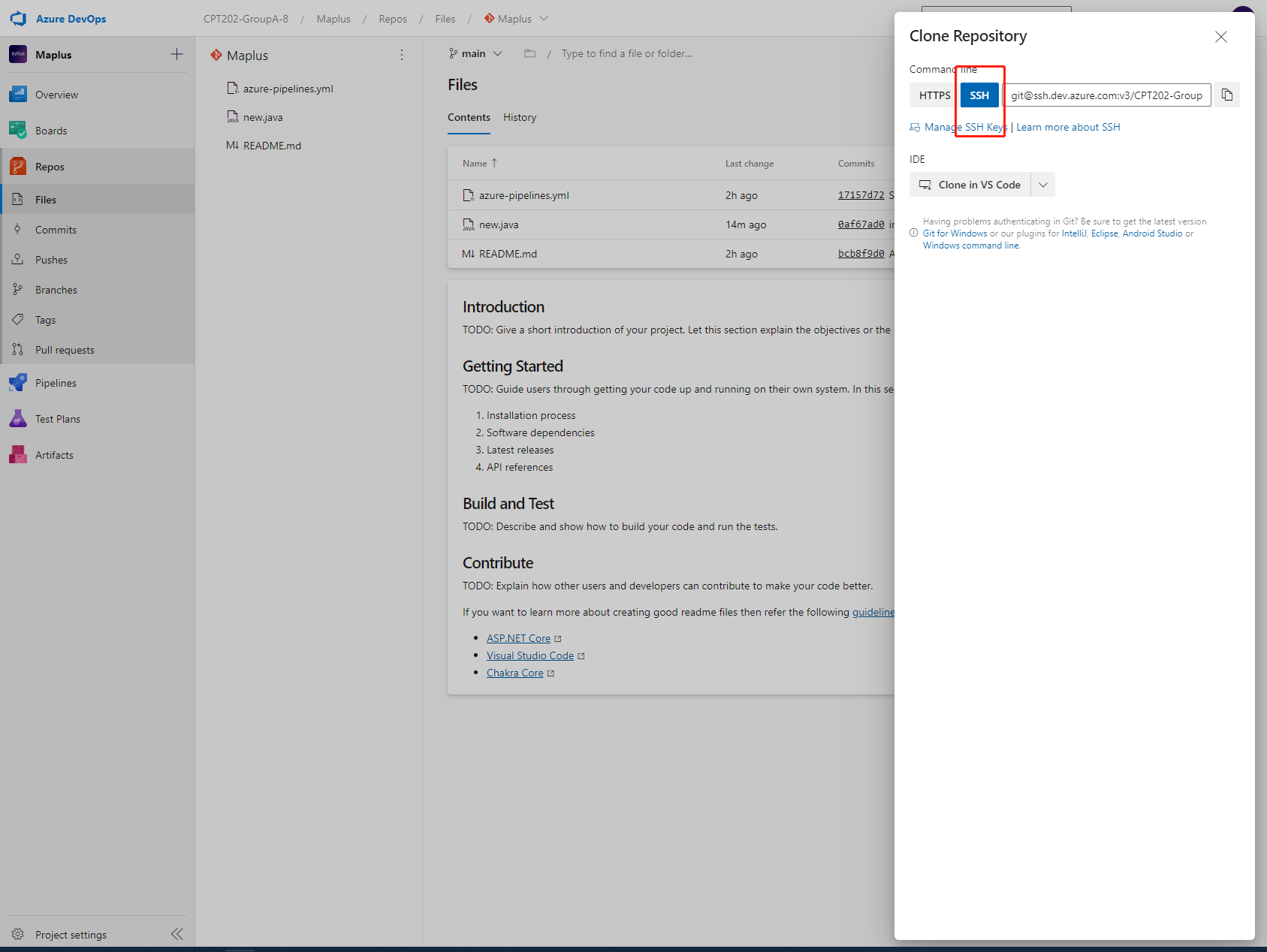Open more options menu for Maplus repo tree

[402, 55]
